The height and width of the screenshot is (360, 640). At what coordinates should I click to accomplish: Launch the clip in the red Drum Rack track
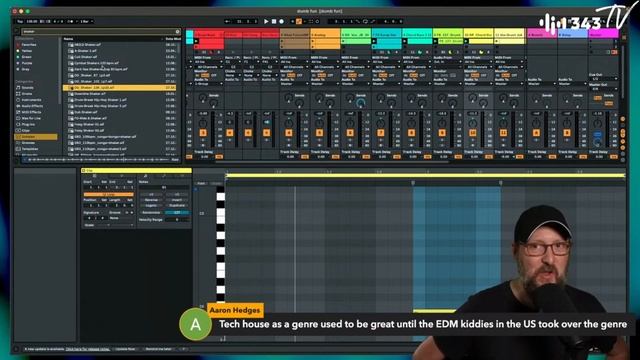point(196,41)
